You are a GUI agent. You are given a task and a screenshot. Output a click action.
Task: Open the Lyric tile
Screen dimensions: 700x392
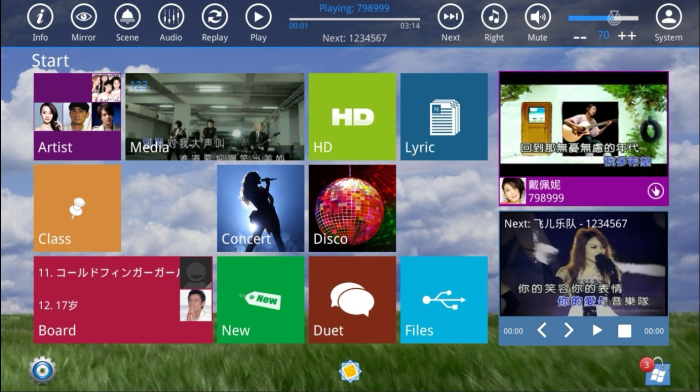click(x=444, y=117)
